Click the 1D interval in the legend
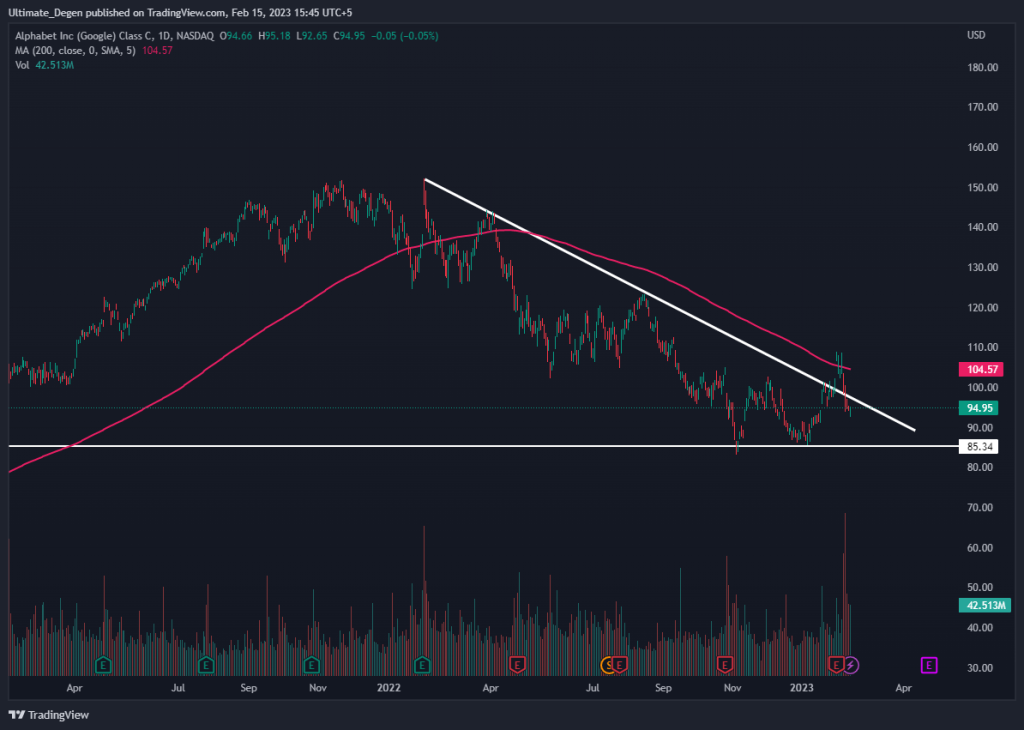Image resolution: width=1024 pixels, height=730 pixels. point(163,36)
